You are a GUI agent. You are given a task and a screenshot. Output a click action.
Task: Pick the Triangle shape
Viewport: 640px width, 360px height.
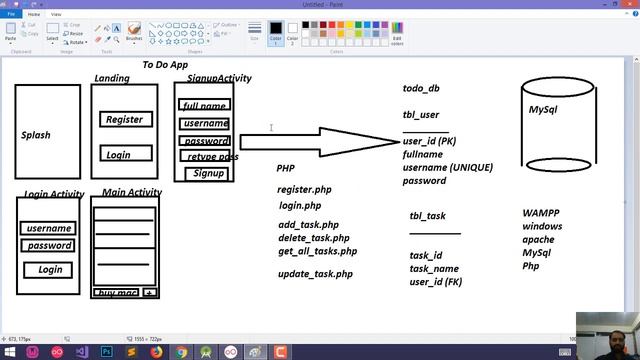200,25
